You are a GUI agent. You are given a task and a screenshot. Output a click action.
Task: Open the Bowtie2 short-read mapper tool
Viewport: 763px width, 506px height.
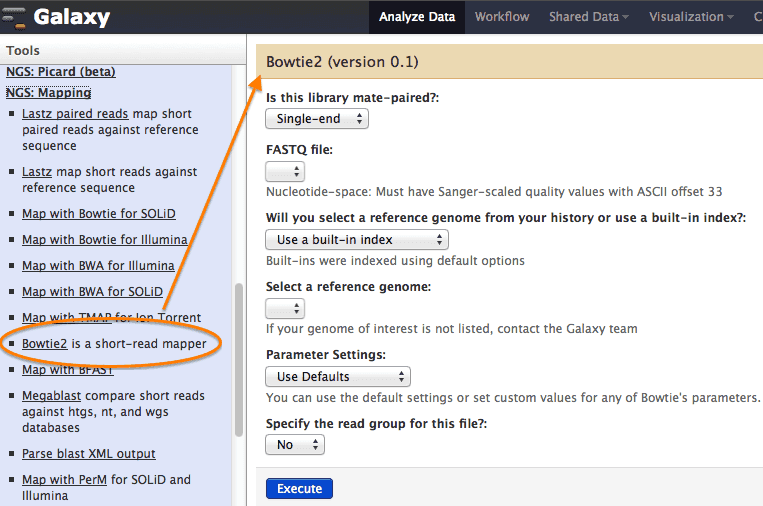44,344
